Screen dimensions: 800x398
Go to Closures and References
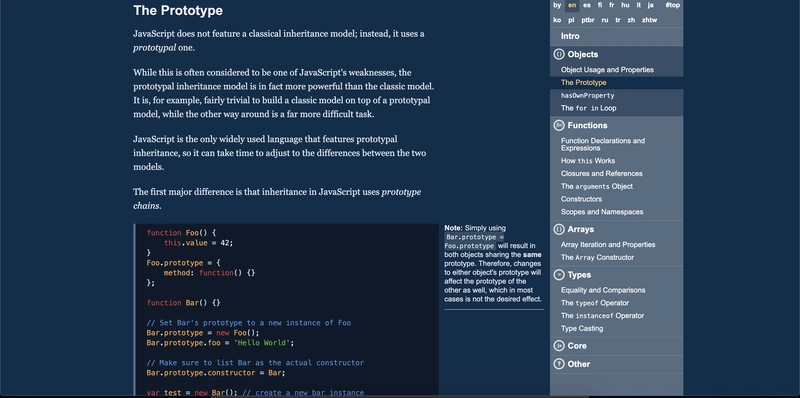click(602, 173)
